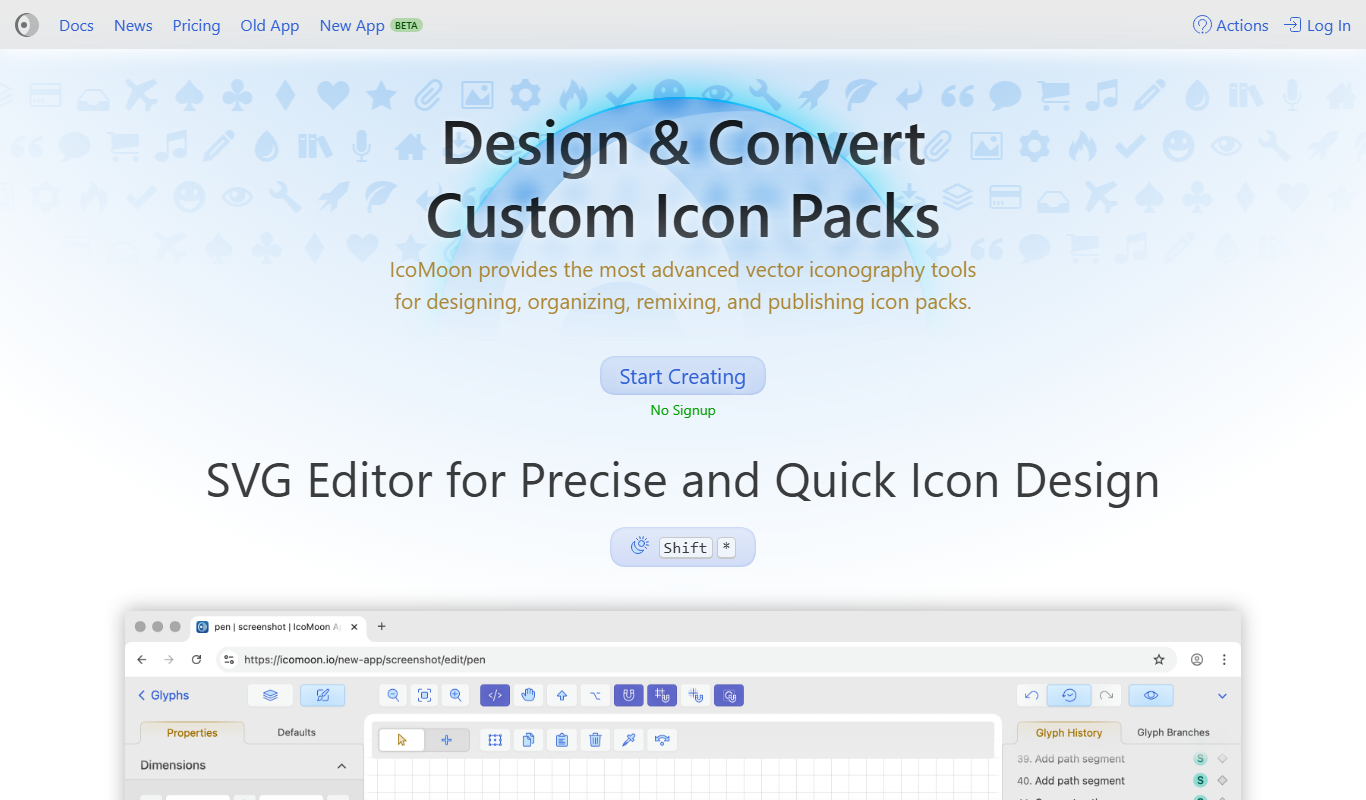Open the Glyph Branches tab
Image resolution: width=1366 pixels, height=800 pixels.
(x=1173, y=733)
